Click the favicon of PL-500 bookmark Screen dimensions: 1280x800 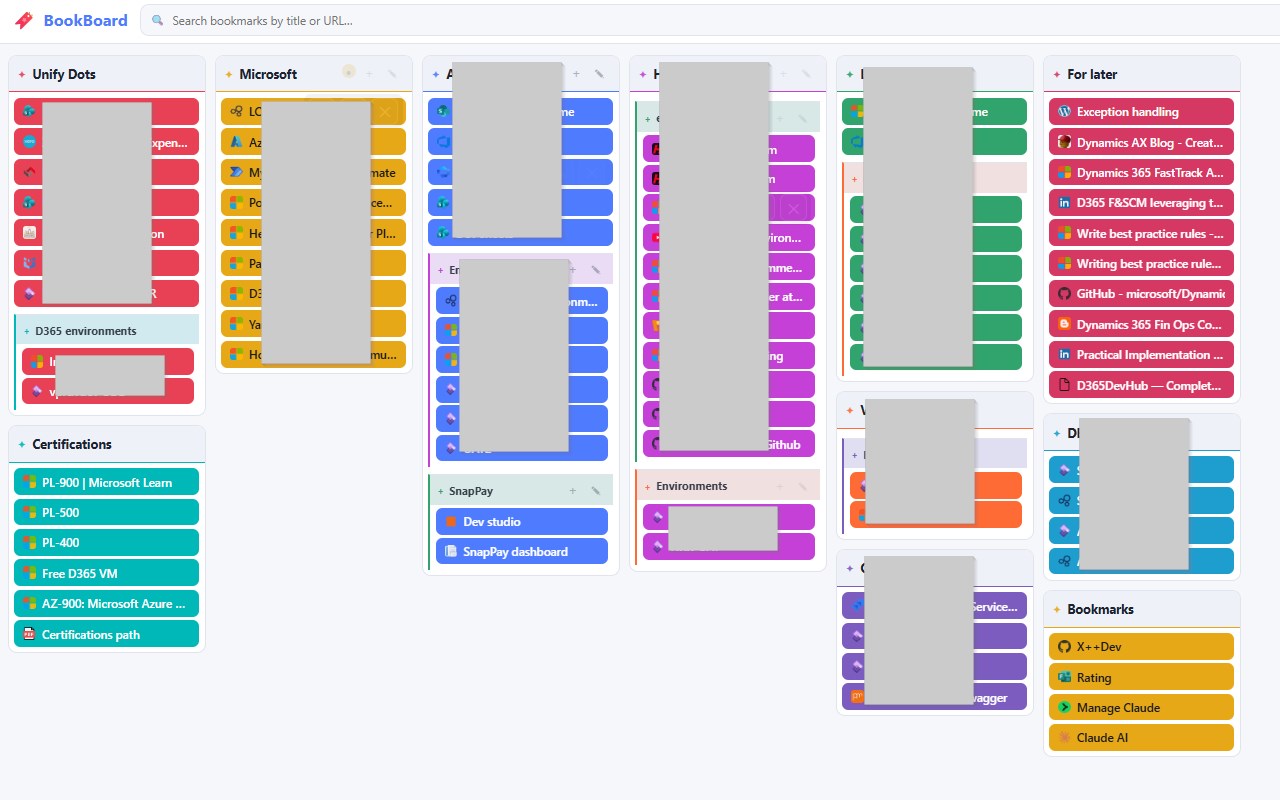30,513
